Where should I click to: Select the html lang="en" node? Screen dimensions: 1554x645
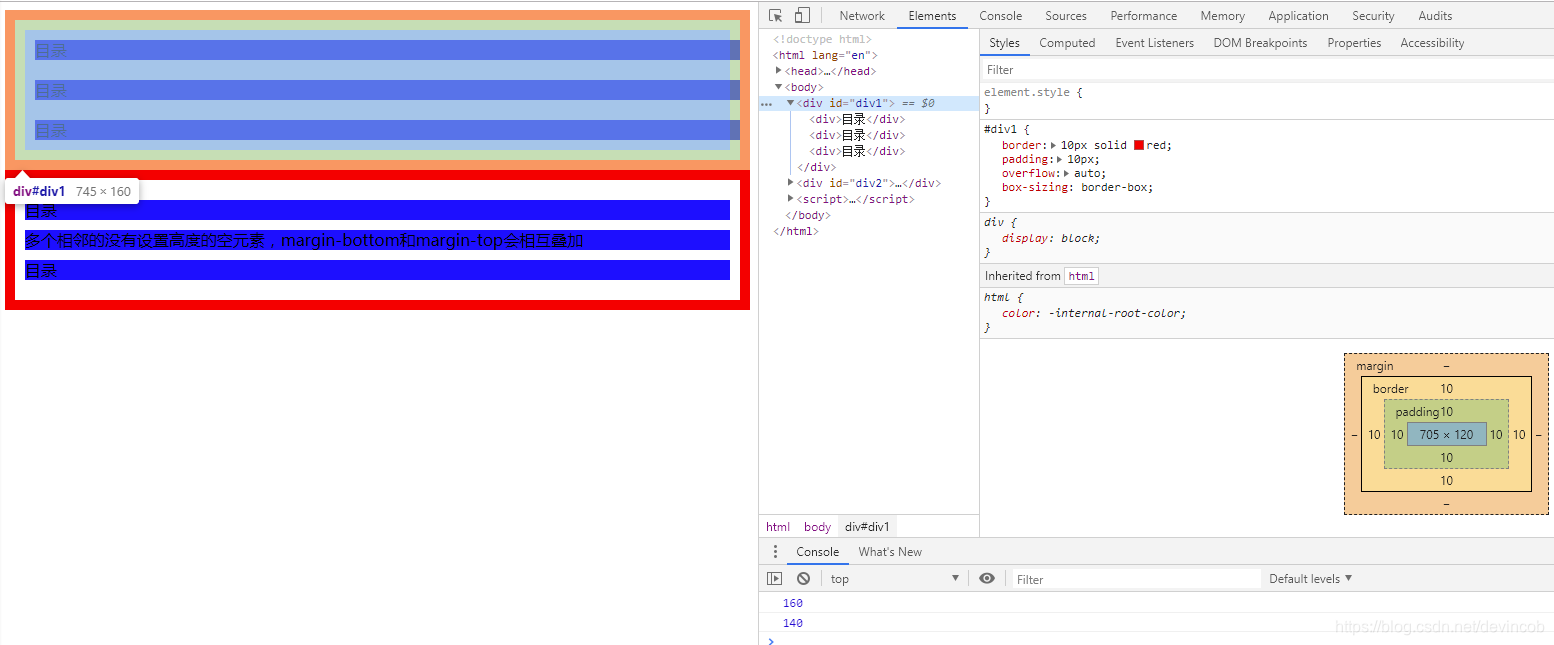coord(825,55)
